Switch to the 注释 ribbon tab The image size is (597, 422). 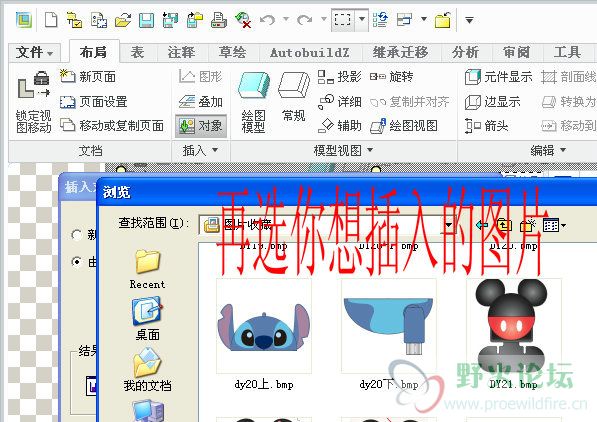click(182, 52)
